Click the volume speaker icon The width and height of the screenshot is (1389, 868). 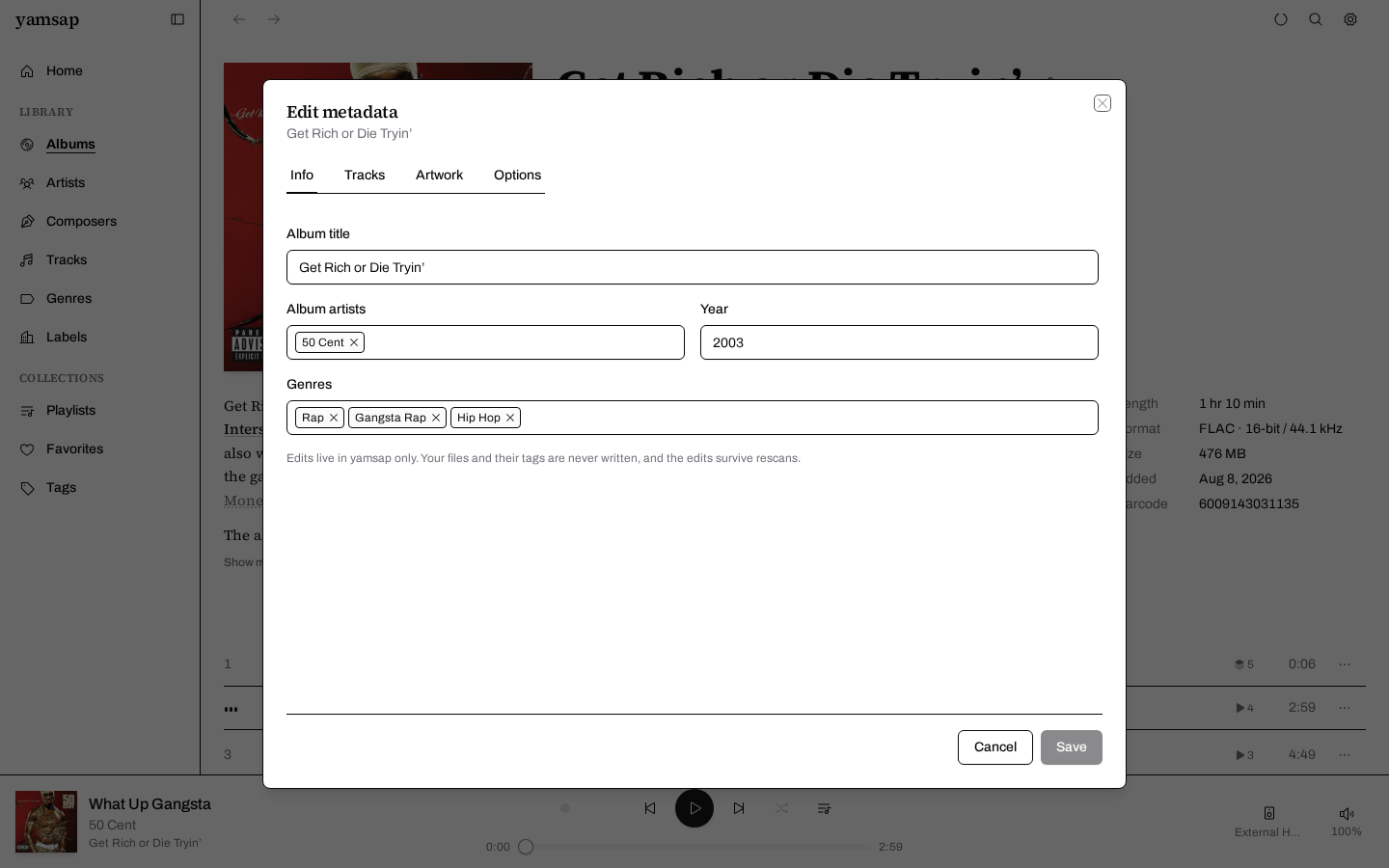pyautogui.click(x=1347, y=814)
